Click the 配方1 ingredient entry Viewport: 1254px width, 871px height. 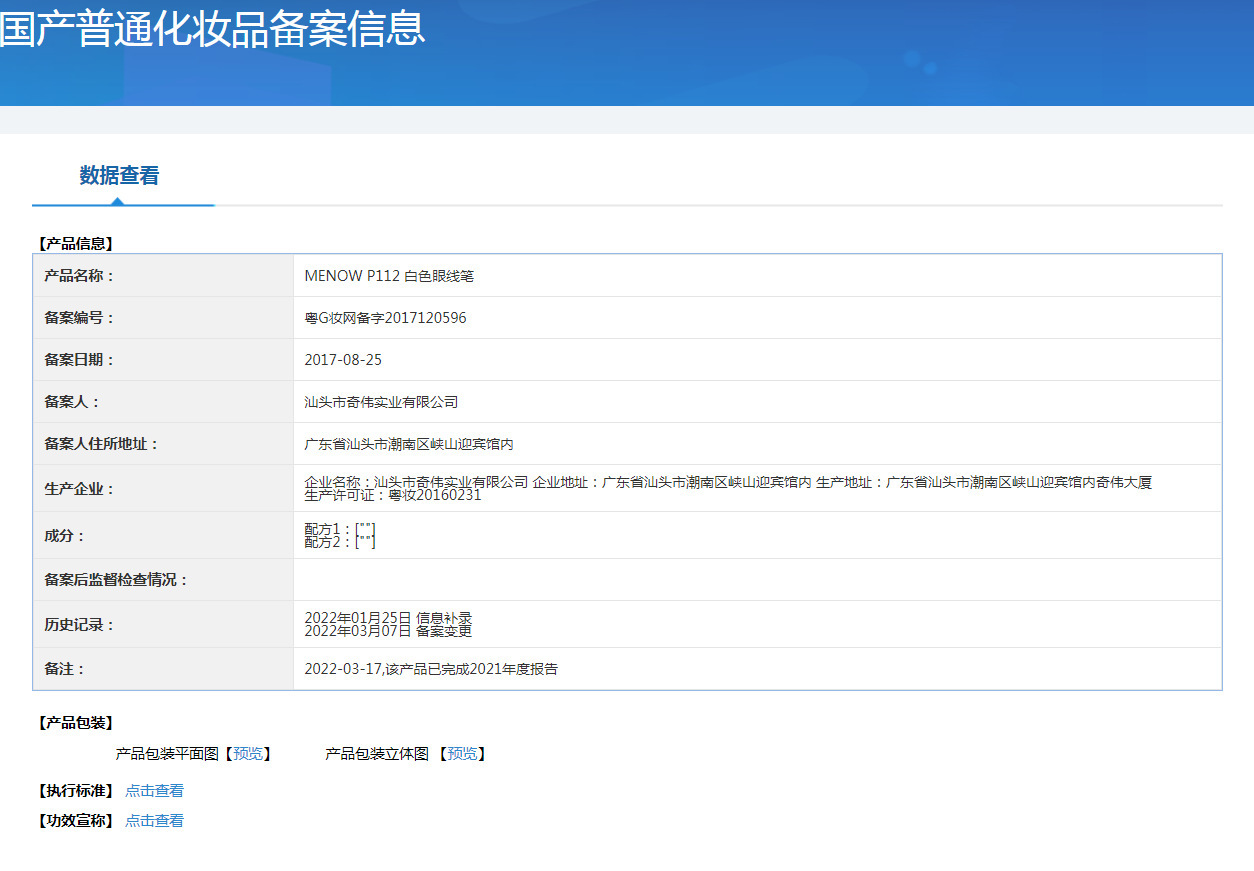pyautogui.click(x=340, y=528)
